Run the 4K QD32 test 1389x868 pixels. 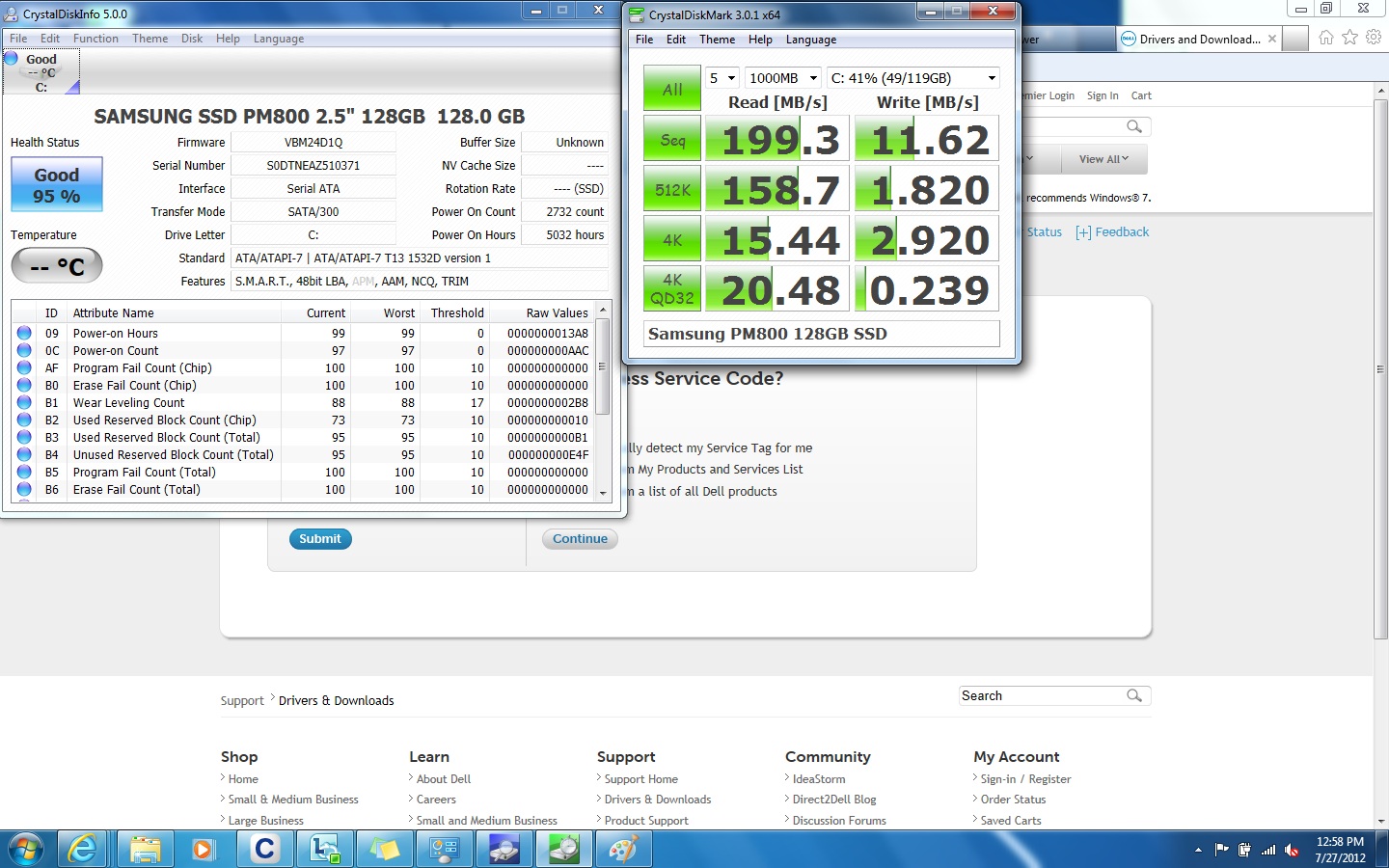click(672, 289)
